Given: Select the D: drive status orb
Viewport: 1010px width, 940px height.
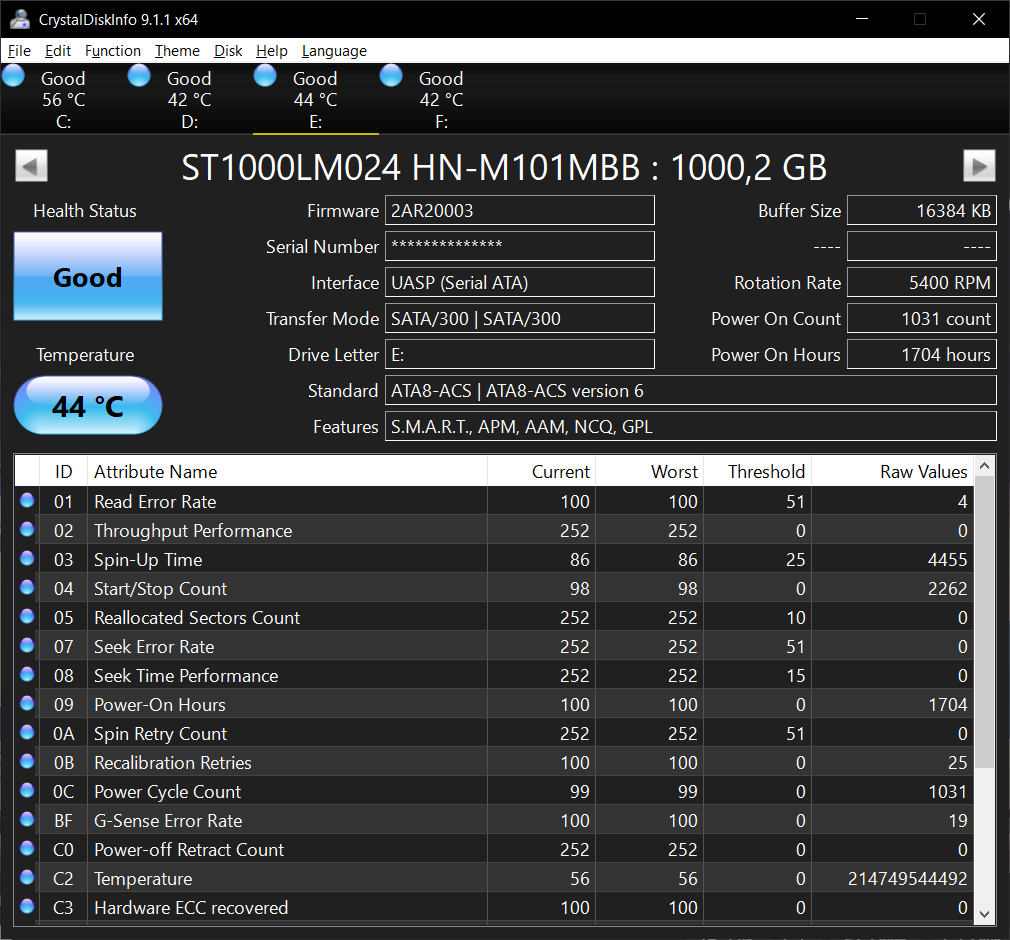Looking at the screenshot, I should [139, 76].
